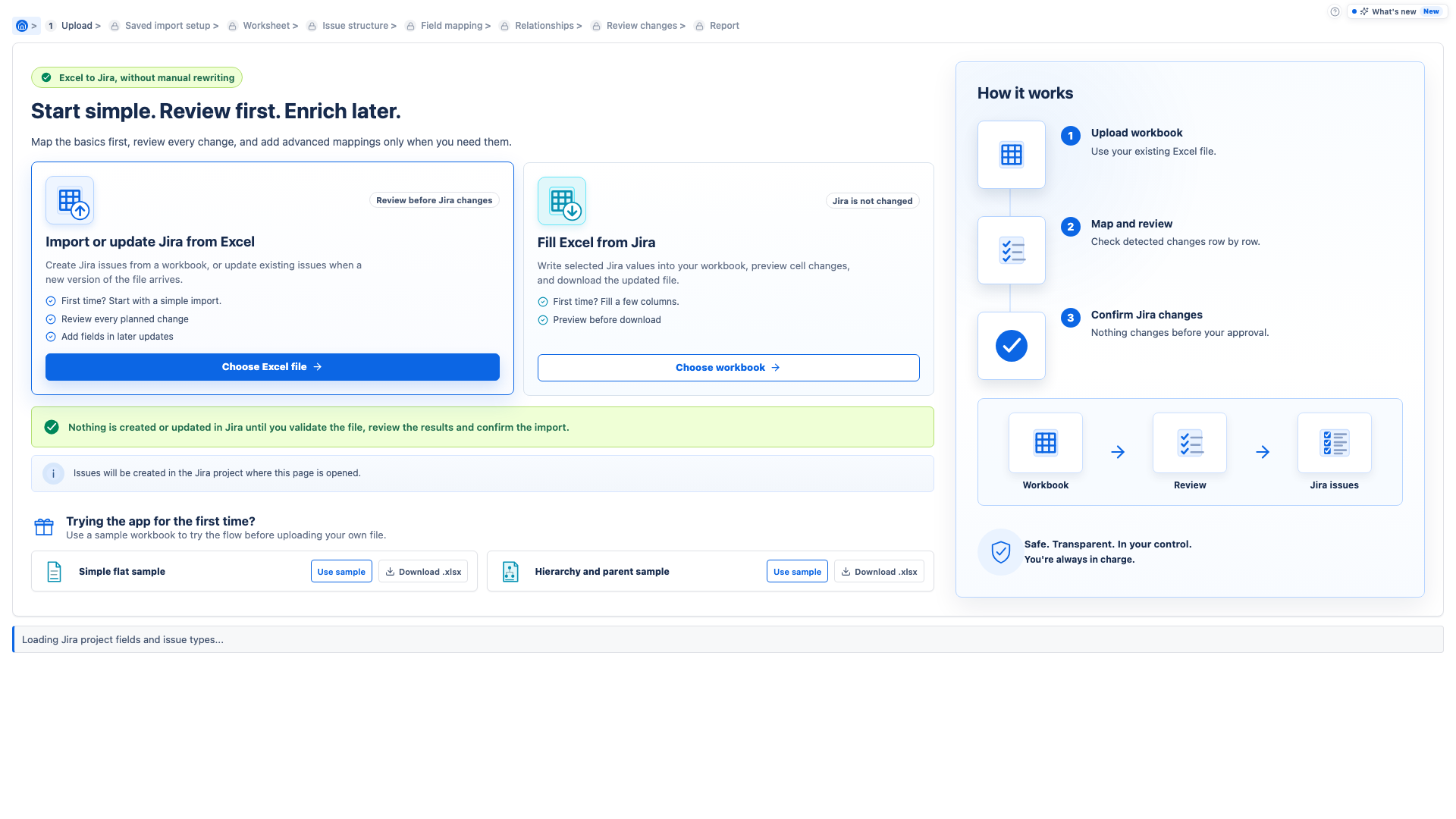1456x819 pixels.
Task: Click Jira issues icon in flow diagram
Action: click(x=1335, y=443)
